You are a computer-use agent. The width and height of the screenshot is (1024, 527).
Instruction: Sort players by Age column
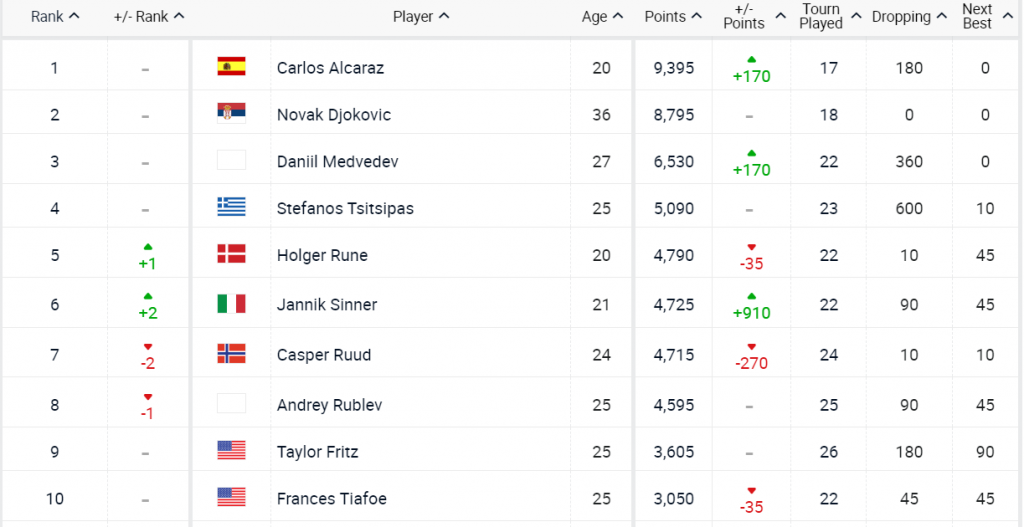coord(602,17)
